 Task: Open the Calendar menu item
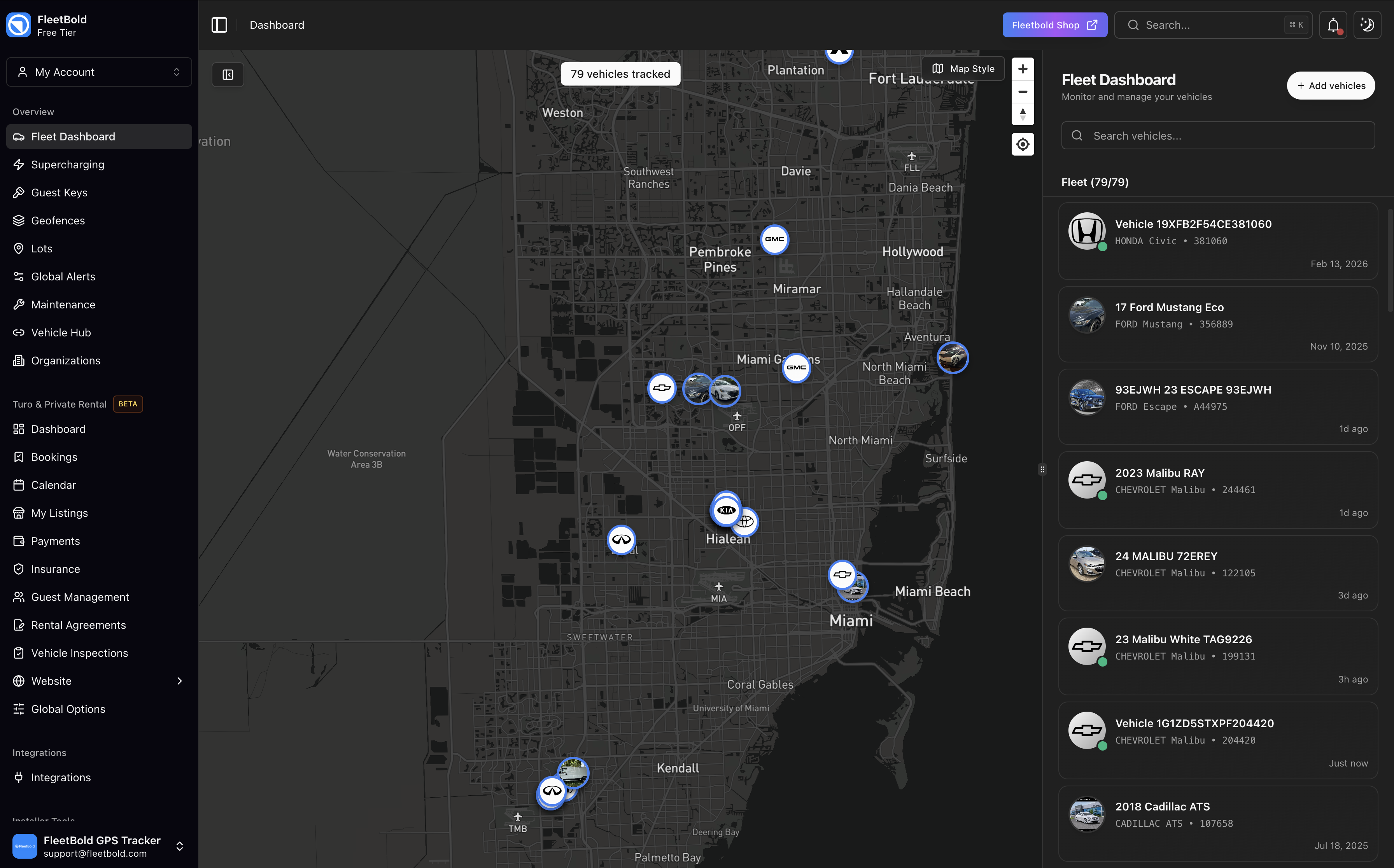click(53, 485)
